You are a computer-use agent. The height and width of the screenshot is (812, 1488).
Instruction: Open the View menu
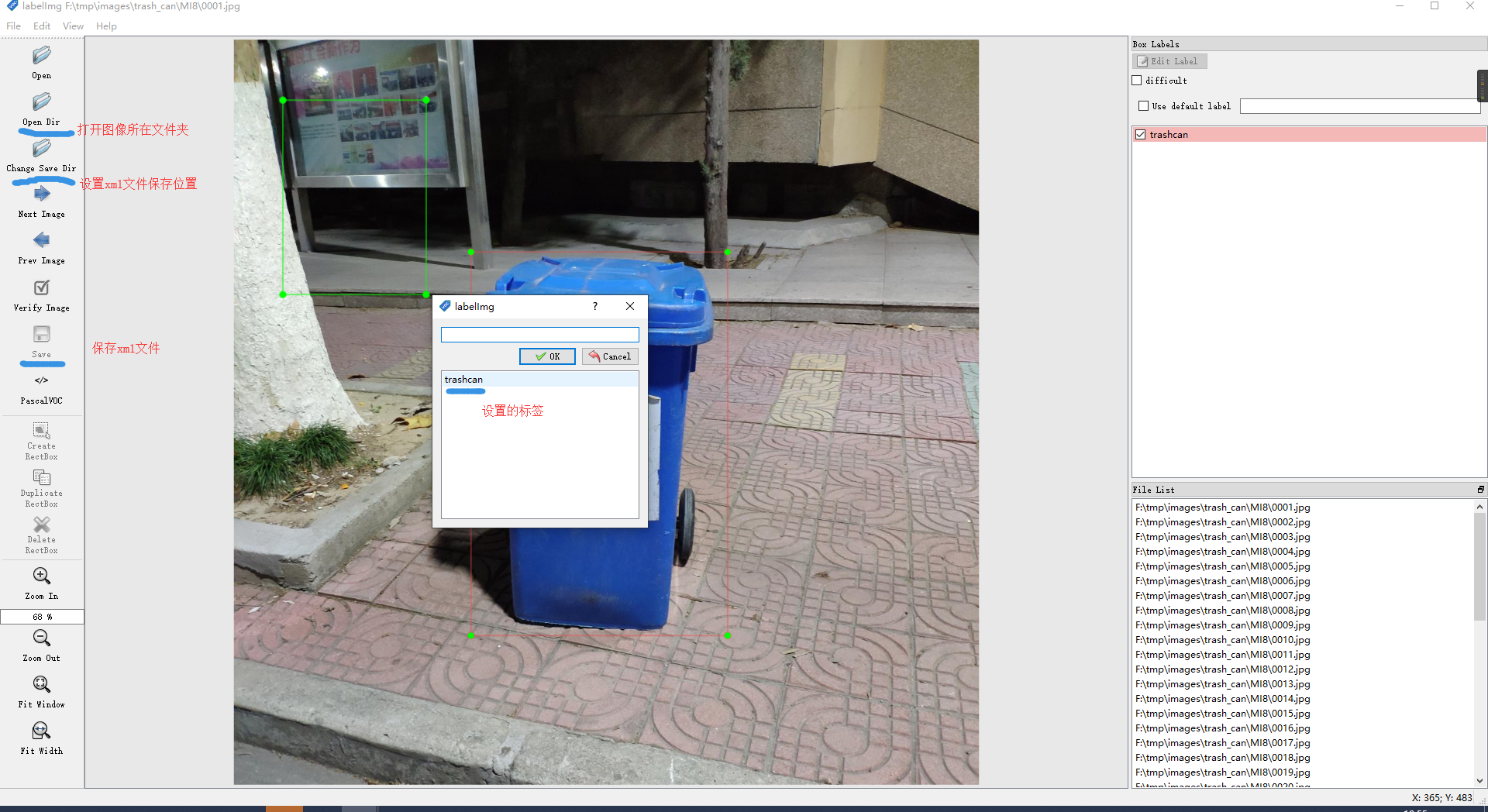(x=73, y=26)
